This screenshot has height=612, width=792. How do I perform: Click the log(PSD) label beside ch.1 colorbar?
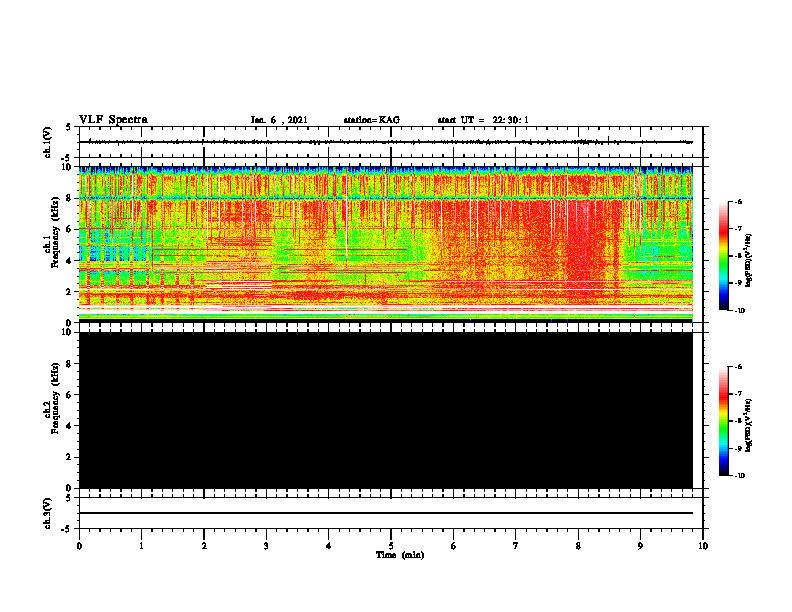(x=749, y=260)
